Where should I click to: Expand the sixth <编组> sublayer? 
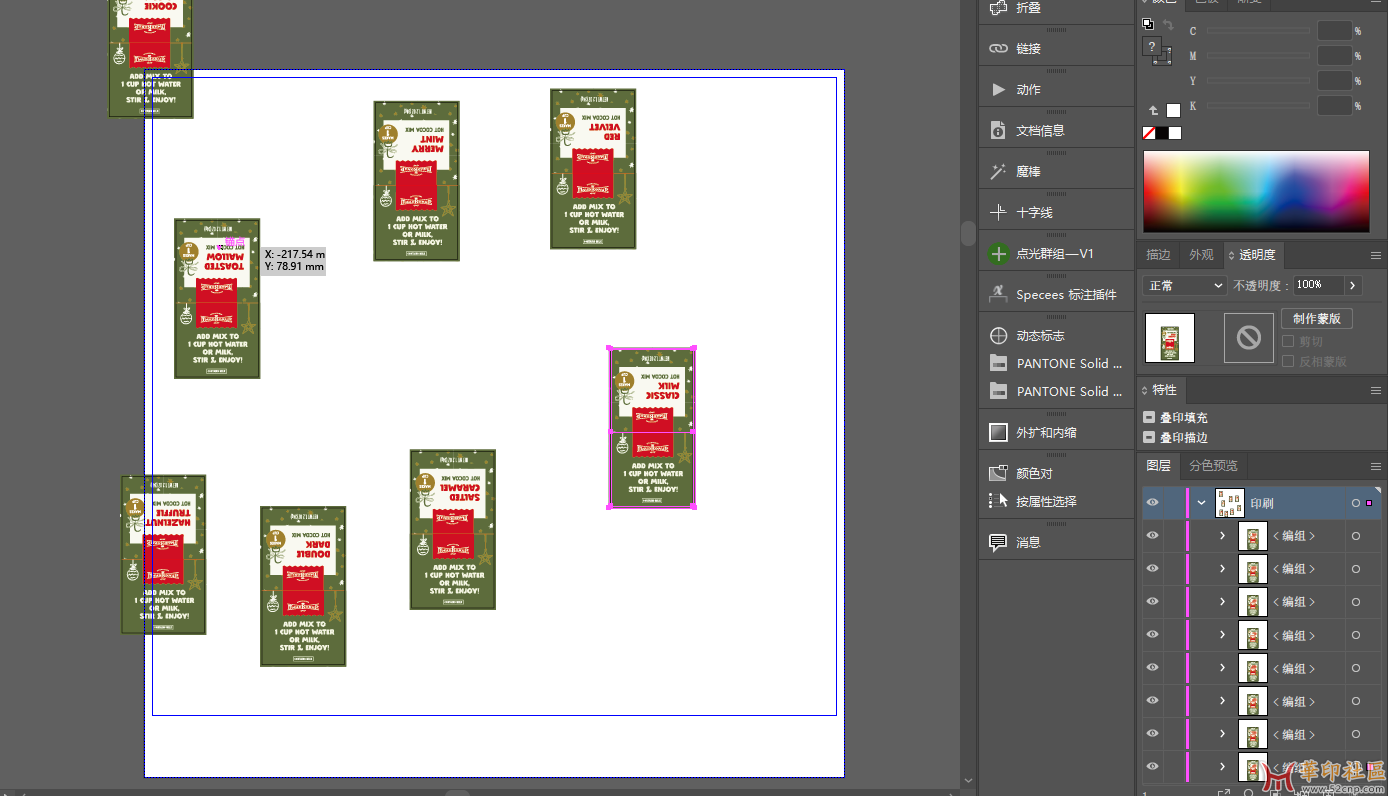[1222, 701]
